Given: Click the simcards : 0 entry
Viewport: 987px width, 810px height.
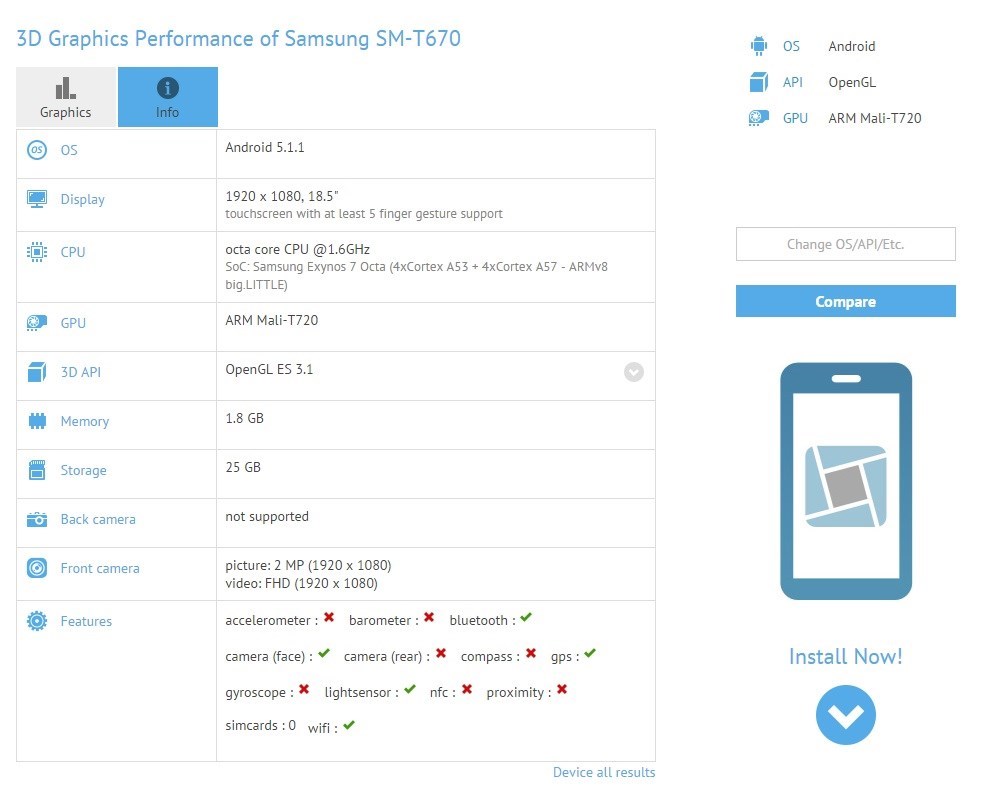Looking at the screenshot, I should (x=261, y=726).
